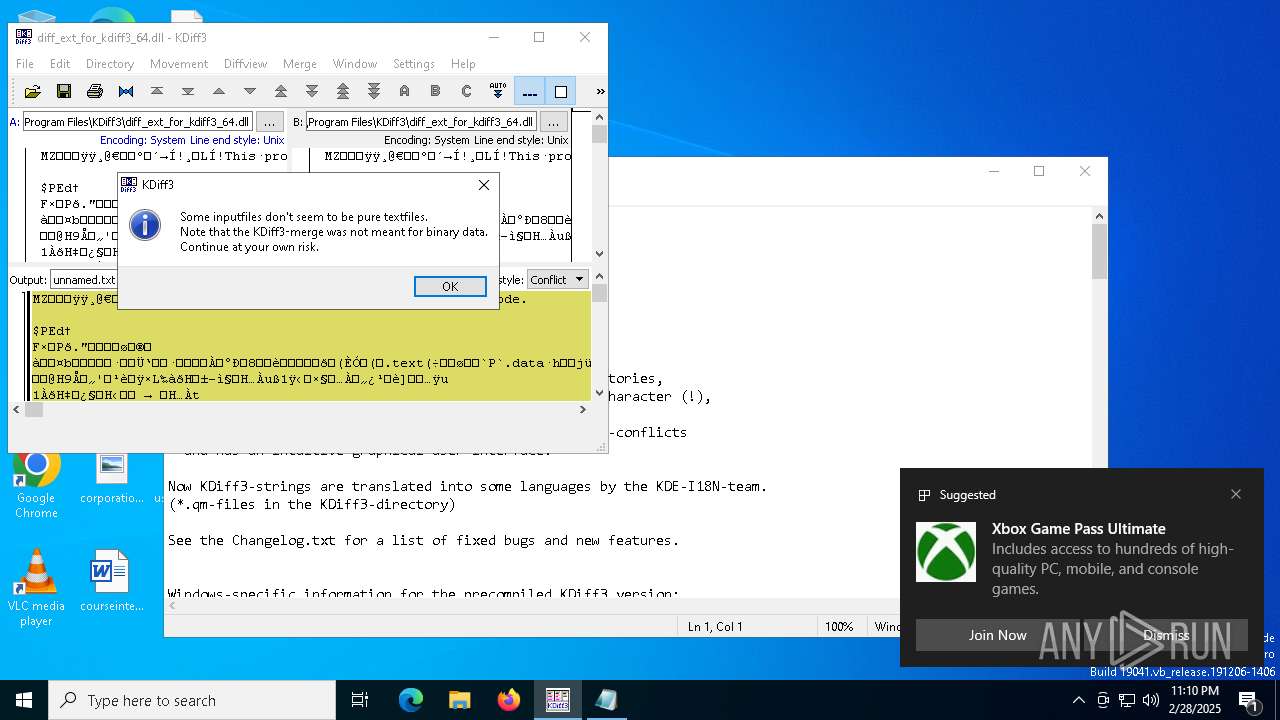Browse for file A with the ellipsis button

click(x=270, y=122)
